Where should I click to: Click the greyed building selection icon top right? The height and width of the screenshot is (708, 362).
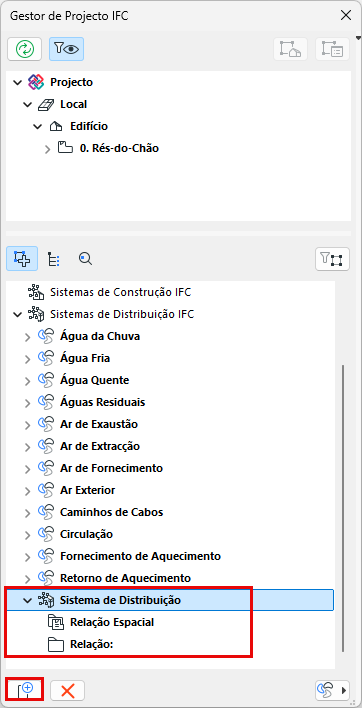pos(291,49)
